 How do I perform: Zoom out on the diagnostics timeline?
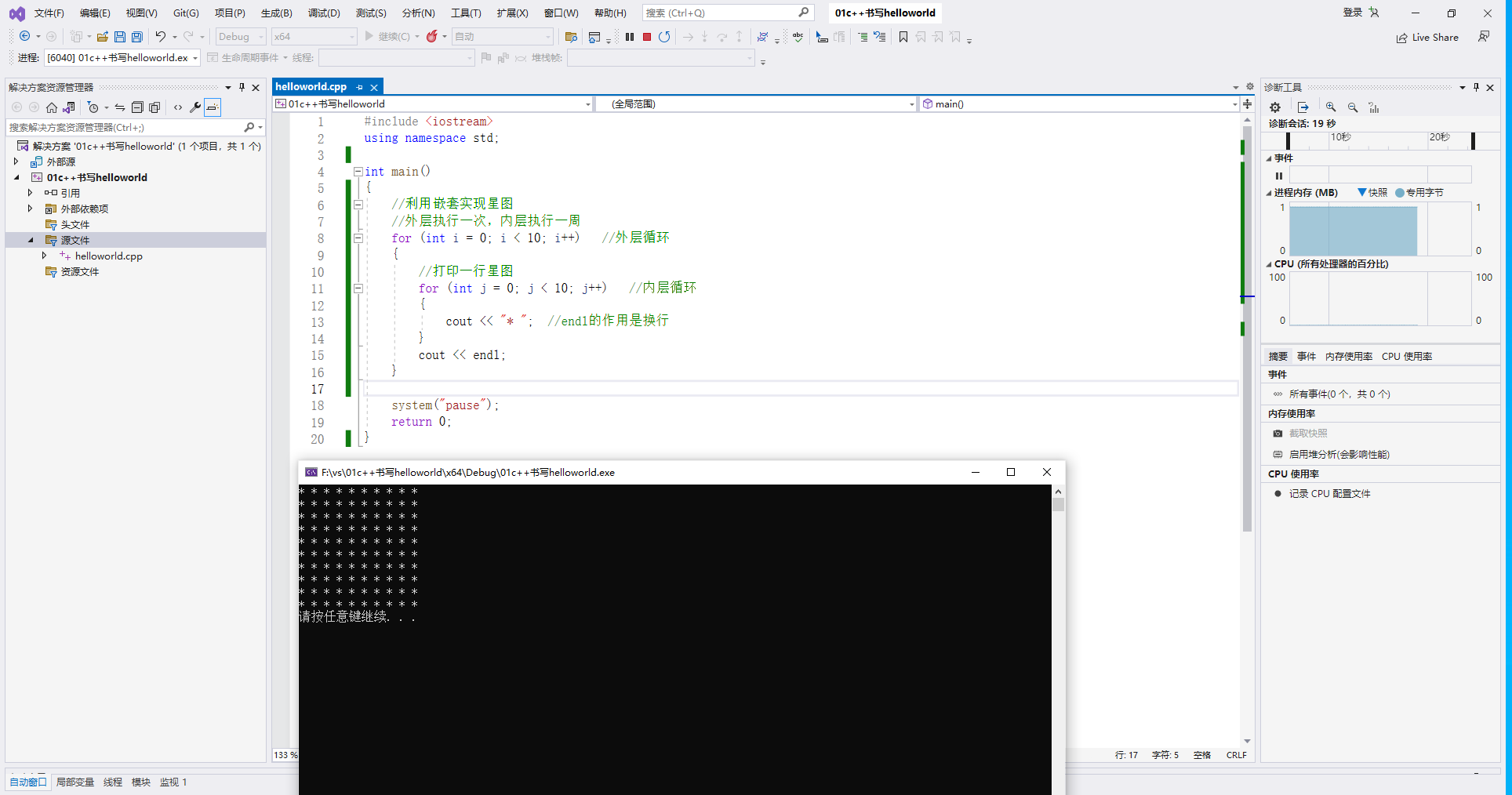tap(1353, 107)
